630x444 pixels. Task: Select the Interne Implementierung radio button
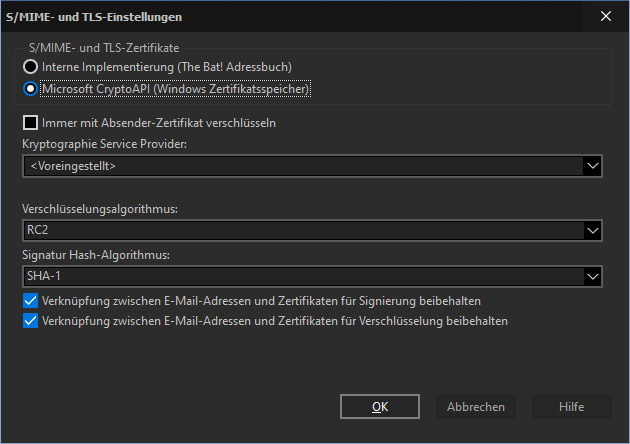[x=31, y=67]
